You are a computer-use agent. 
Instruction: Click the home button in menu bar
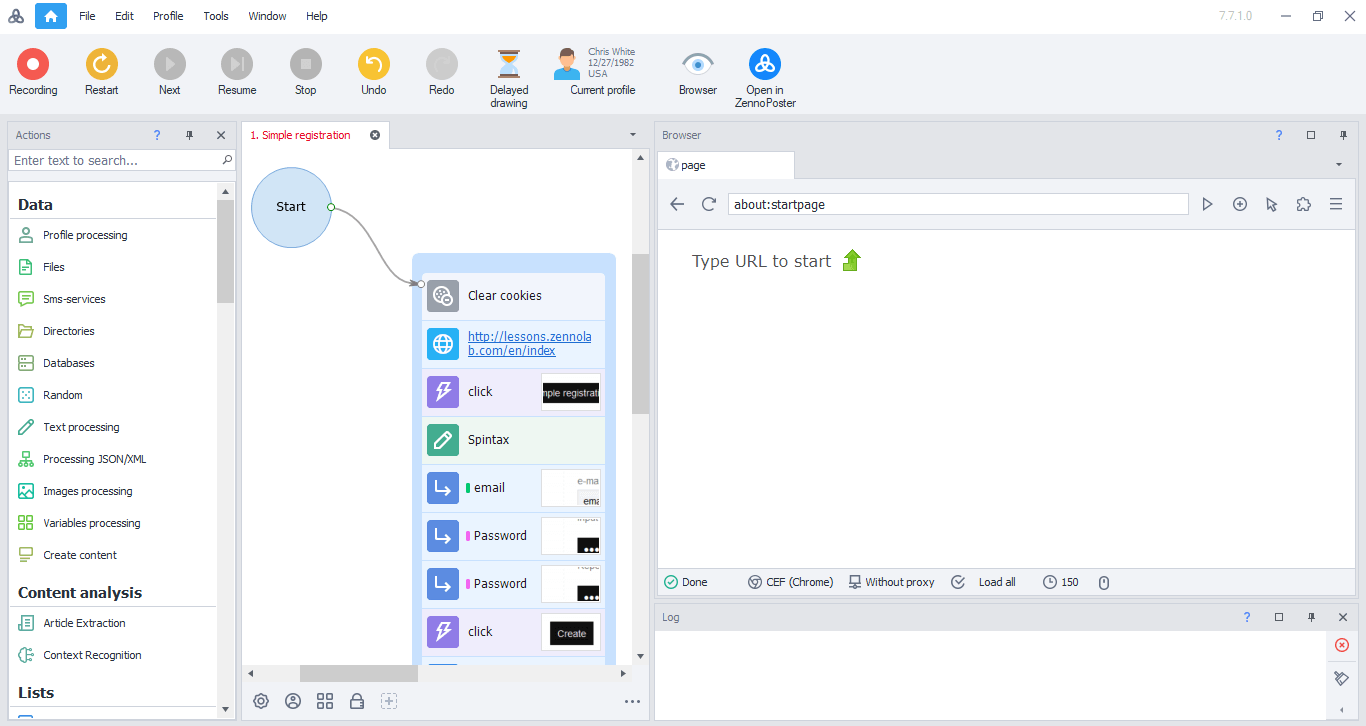click(51, 16)
